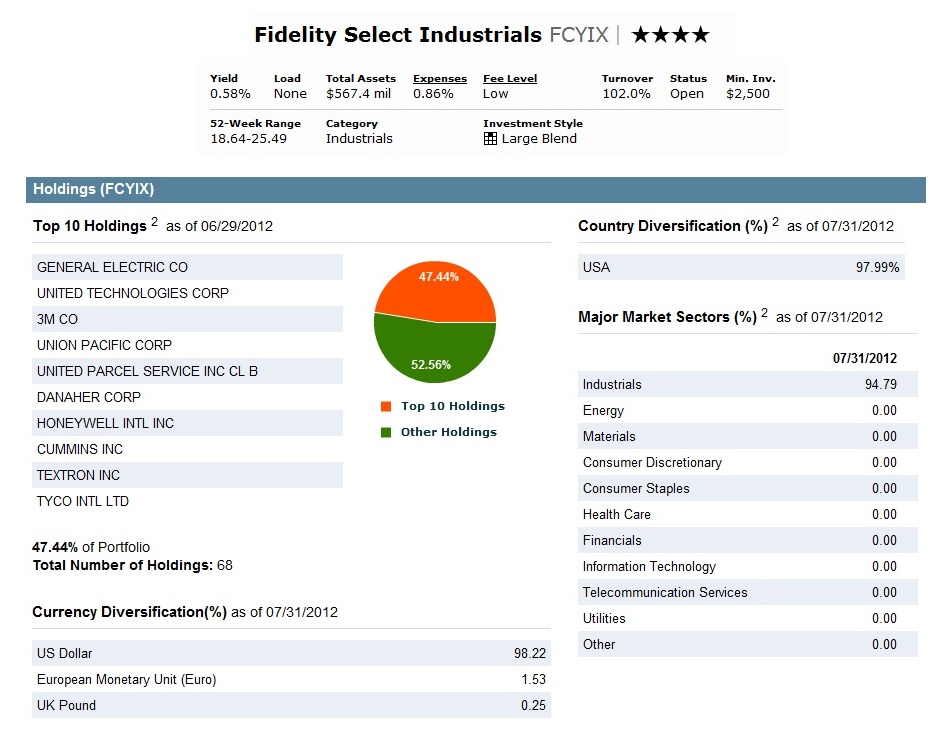This screenshot has height=753, width=940.
Task: Click the Large Blend style box icon
Action: tap(490, 138)
